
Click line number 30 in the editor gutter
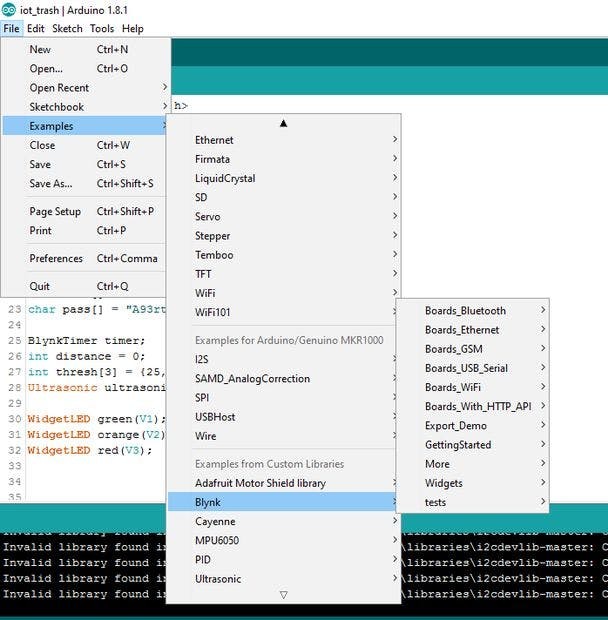[15, 419]
